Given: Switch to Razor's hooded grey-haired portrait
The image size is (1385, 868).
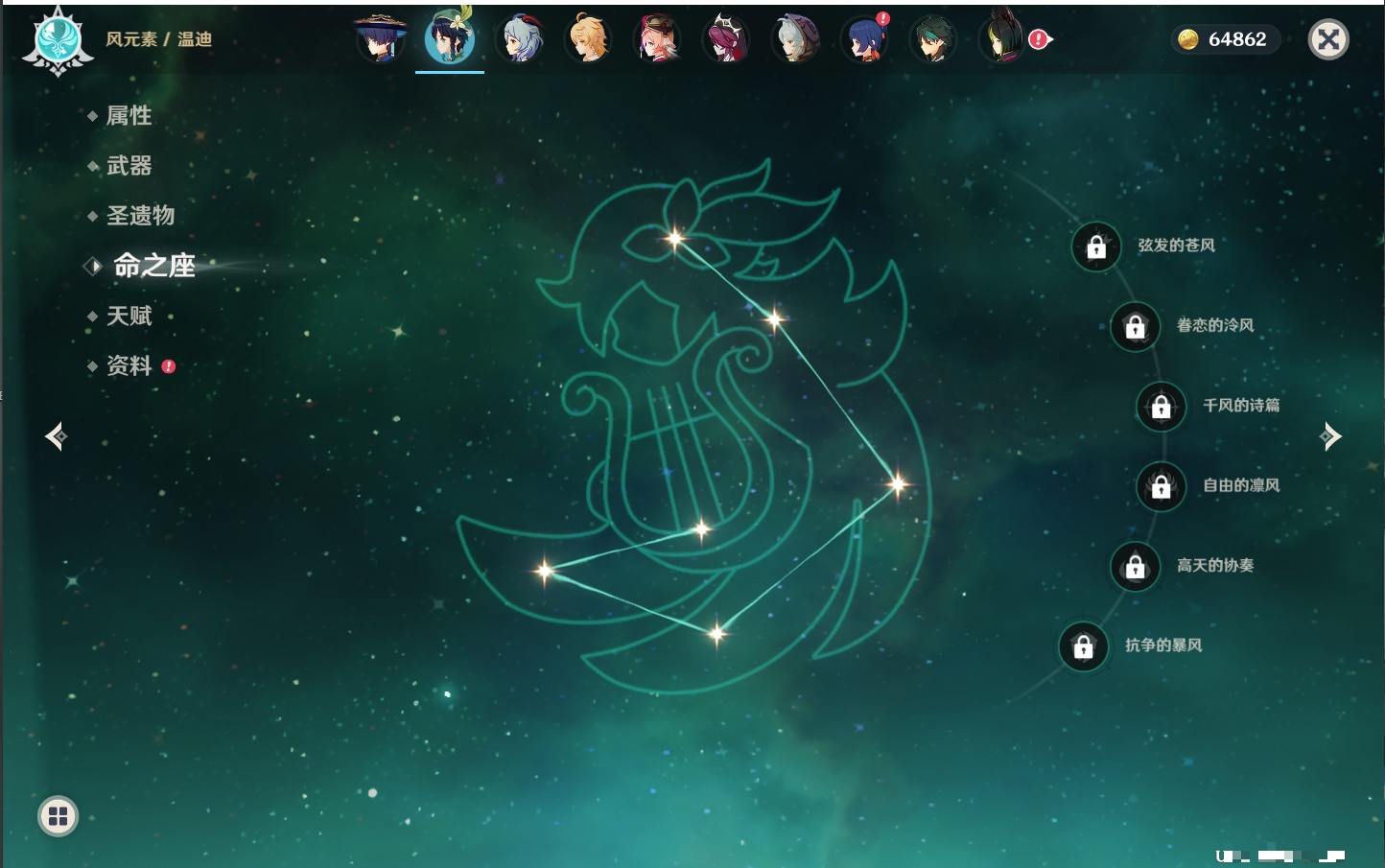Looking at the screenshot, I should click(x=796, y=39).
